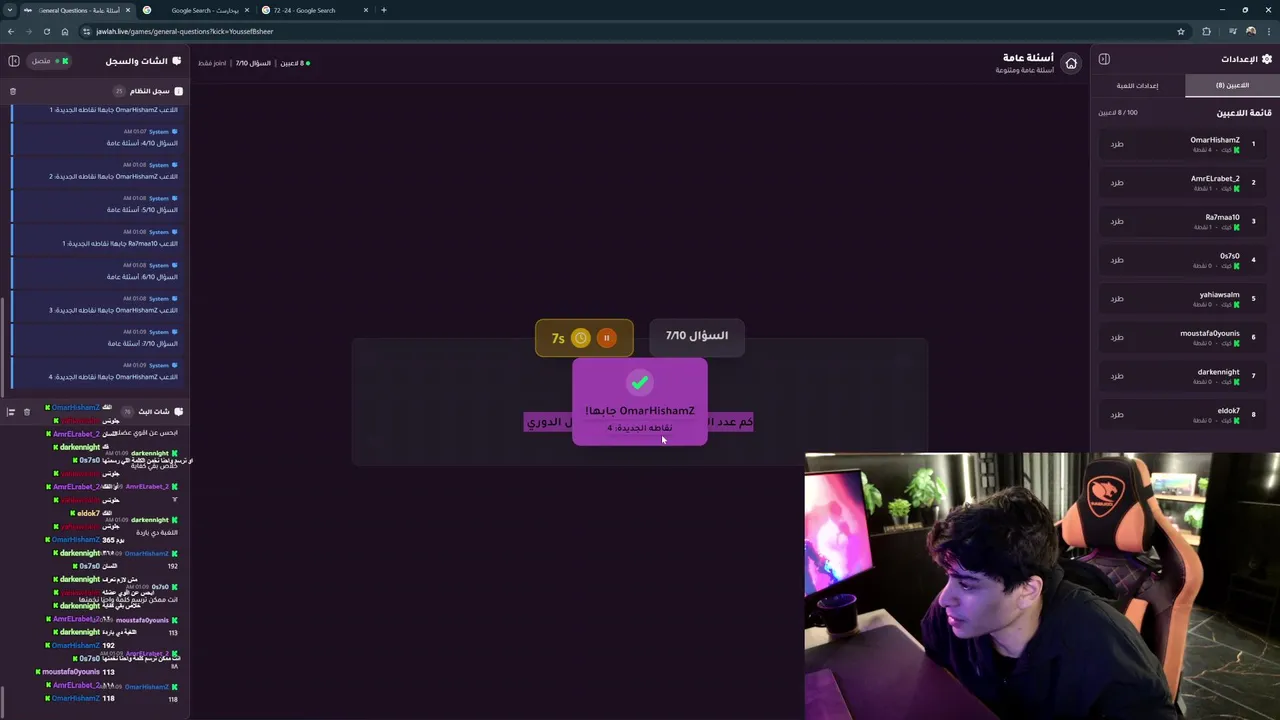
Task: Open the browser extensions menu
Action: [x=1206, y=31]
